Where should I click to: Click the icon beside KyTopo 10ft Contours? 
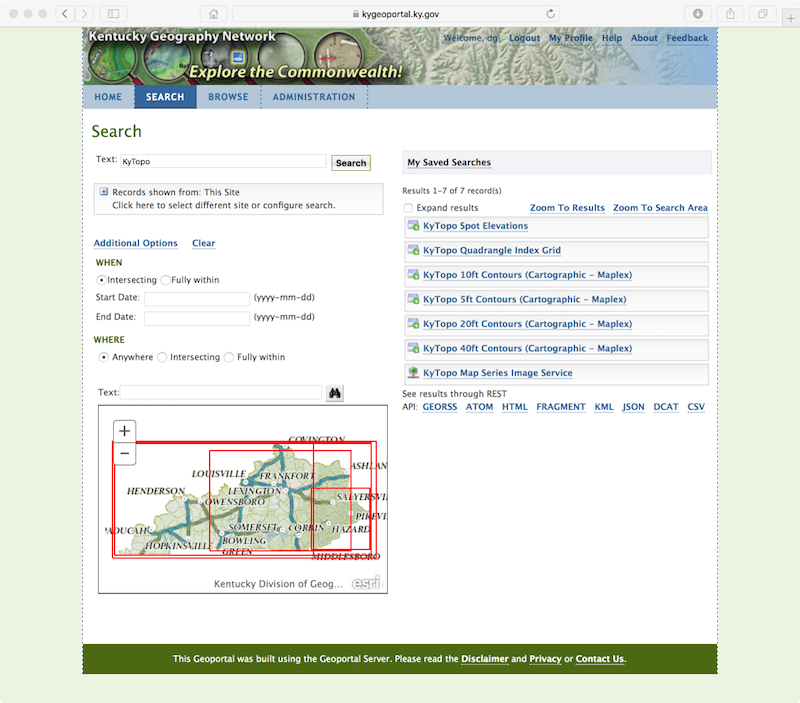point(413,274)
